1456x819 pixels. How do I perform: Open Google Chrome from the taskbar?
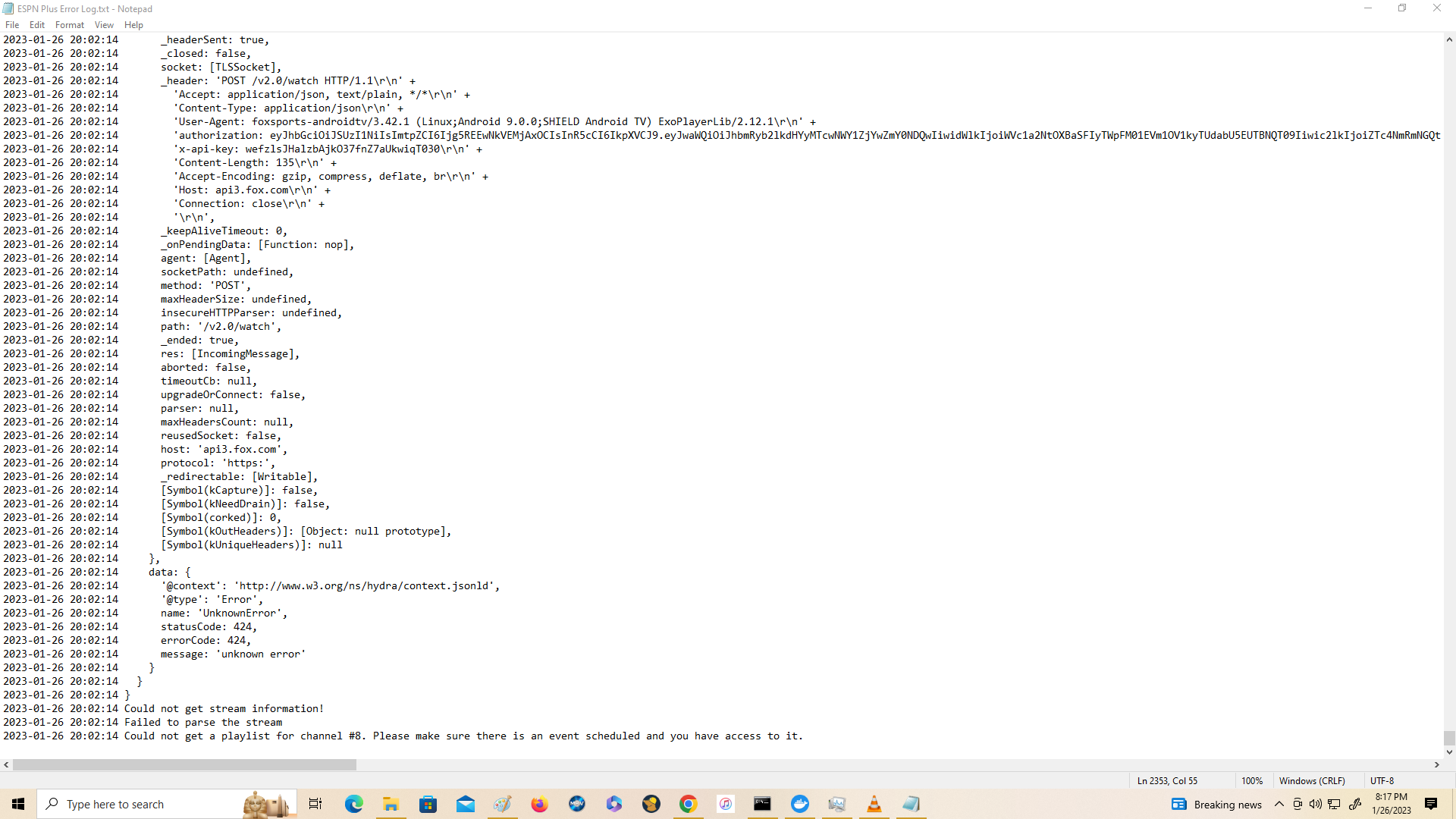[688, 804]
